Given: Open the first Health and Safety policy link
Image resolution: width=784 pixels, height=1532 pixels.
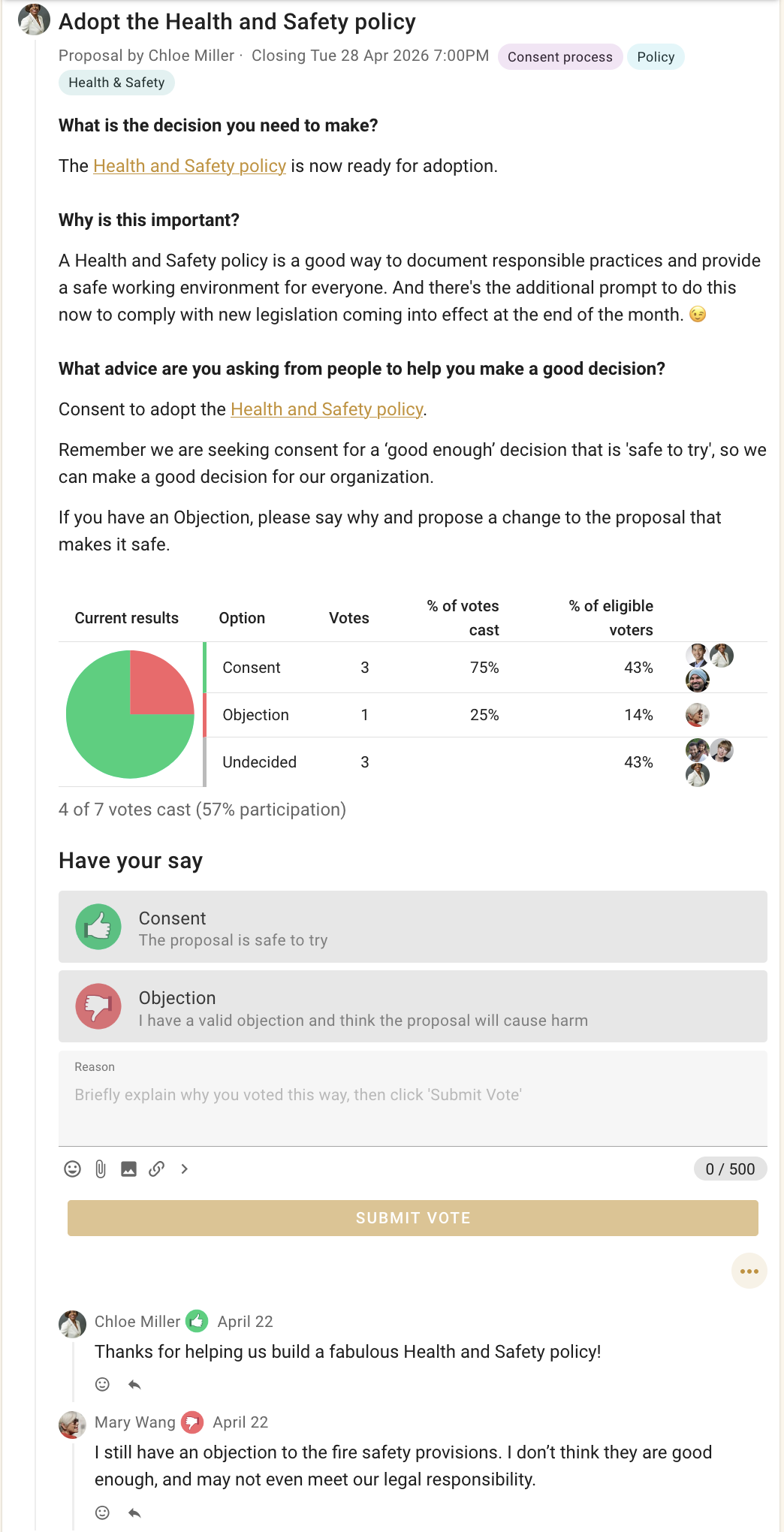Looking at the screenshot, I should pos(189,166).
